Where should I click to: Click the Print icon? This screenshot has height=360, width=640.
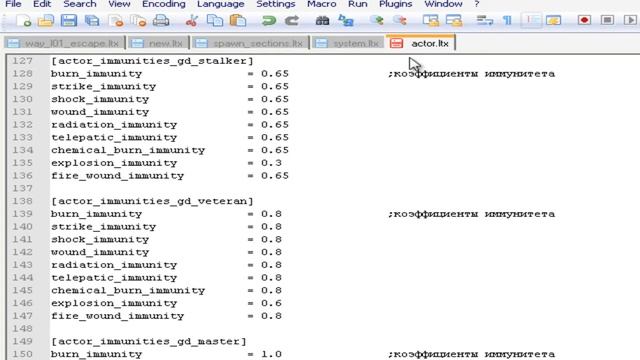(x=161, y=20)
